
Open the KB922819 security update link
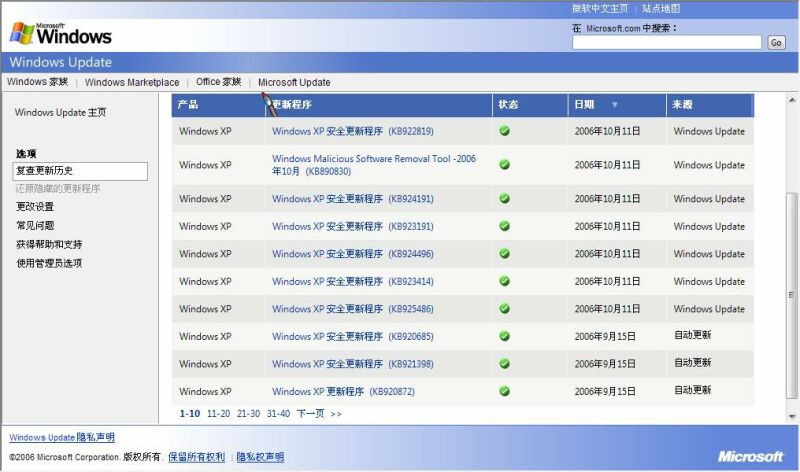pos(353,131)
